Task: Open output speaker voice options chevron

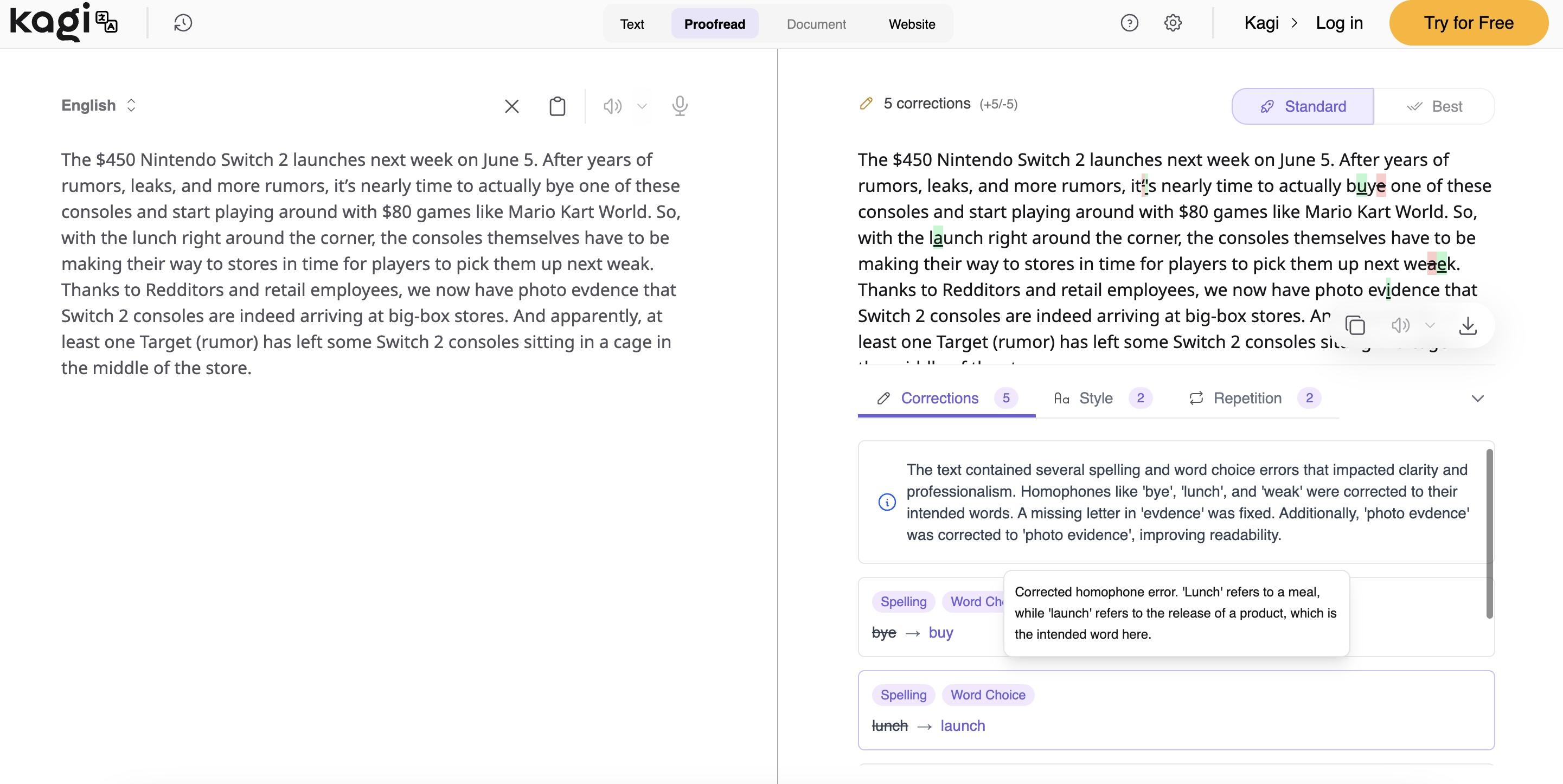Action: pos(1430,326)
